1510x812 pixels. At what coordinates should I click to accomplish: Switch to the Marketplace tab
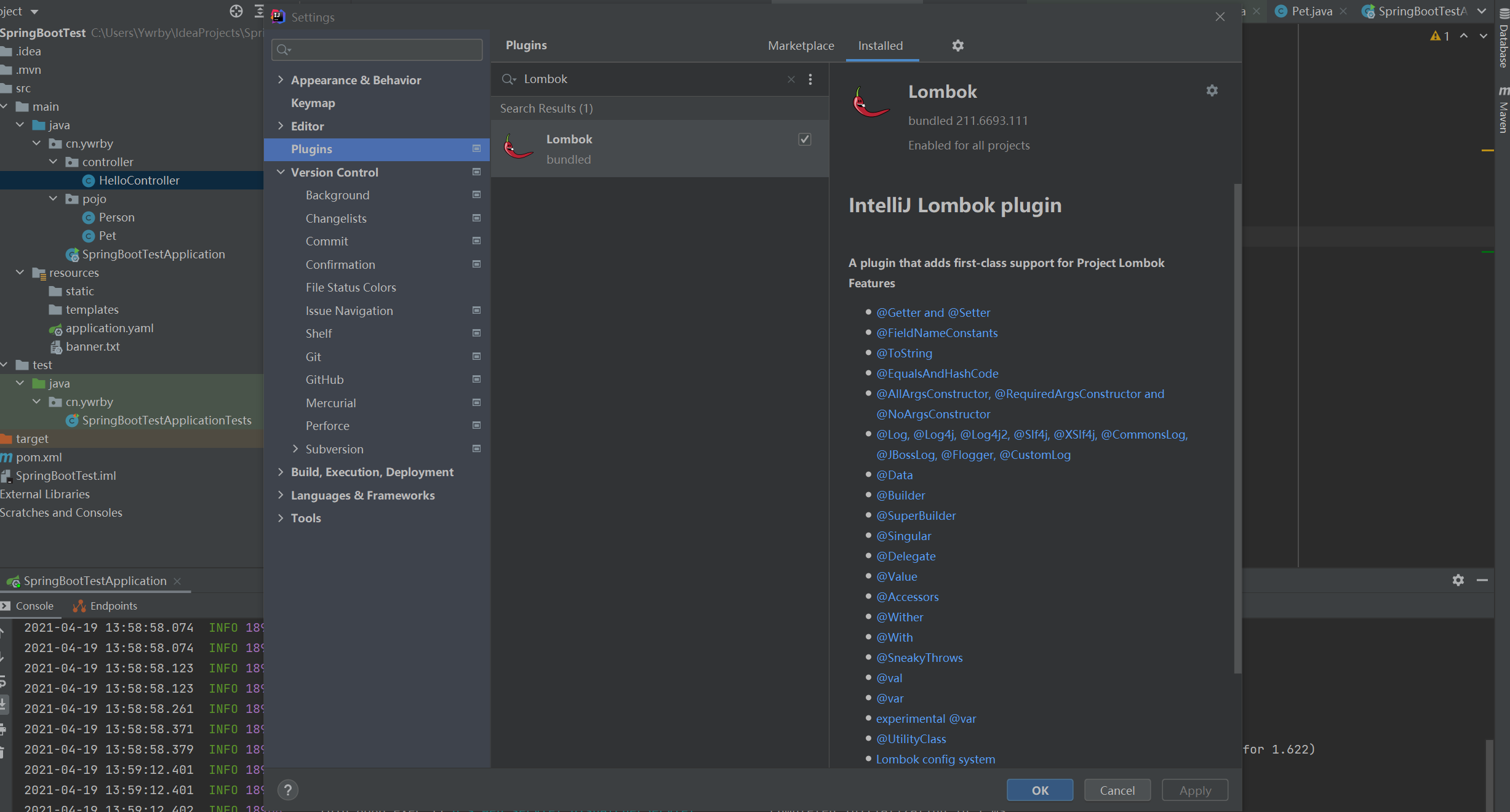[801, 46]
